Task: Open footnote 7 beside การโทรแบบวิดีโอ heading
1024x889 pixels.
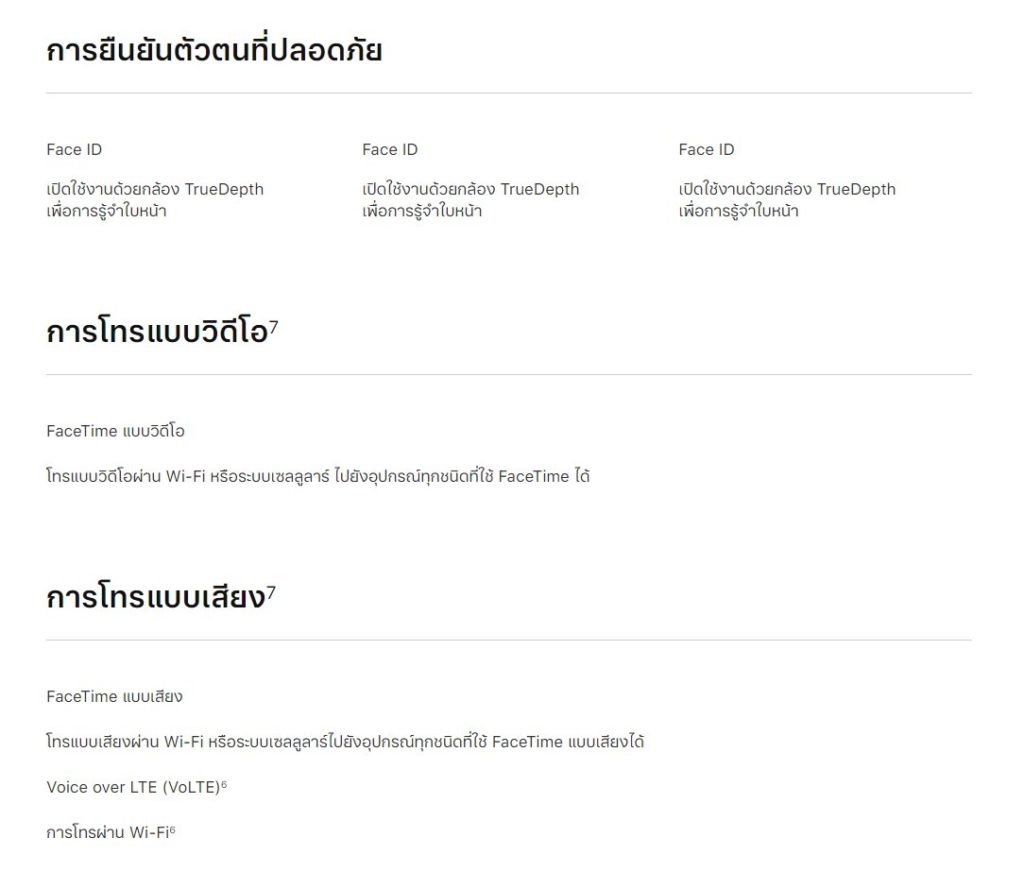Action: tap(274, 326)
